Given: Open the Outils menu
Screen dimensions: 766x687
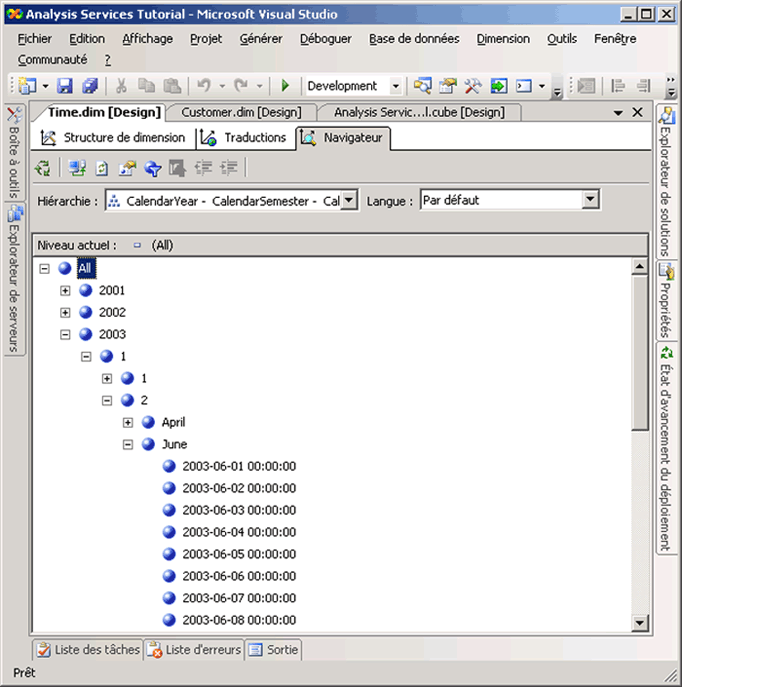Looking at the screenshot, I should (562, 39).
